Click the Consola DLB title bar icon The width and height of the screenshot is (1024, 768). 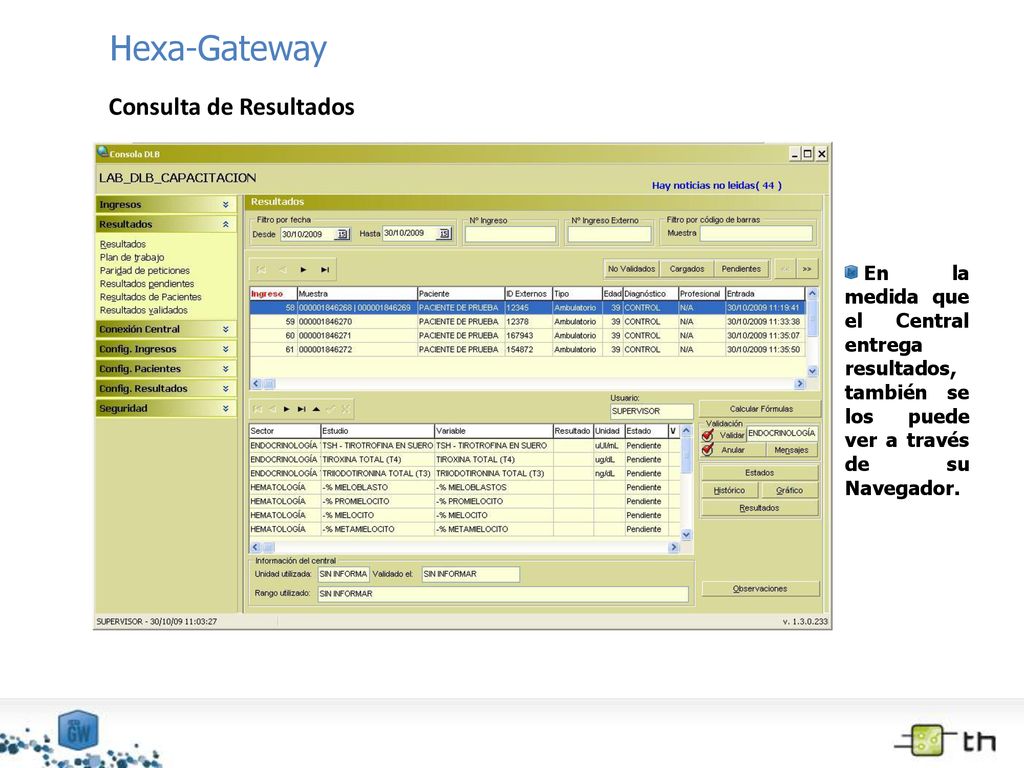tap(103, 152)
